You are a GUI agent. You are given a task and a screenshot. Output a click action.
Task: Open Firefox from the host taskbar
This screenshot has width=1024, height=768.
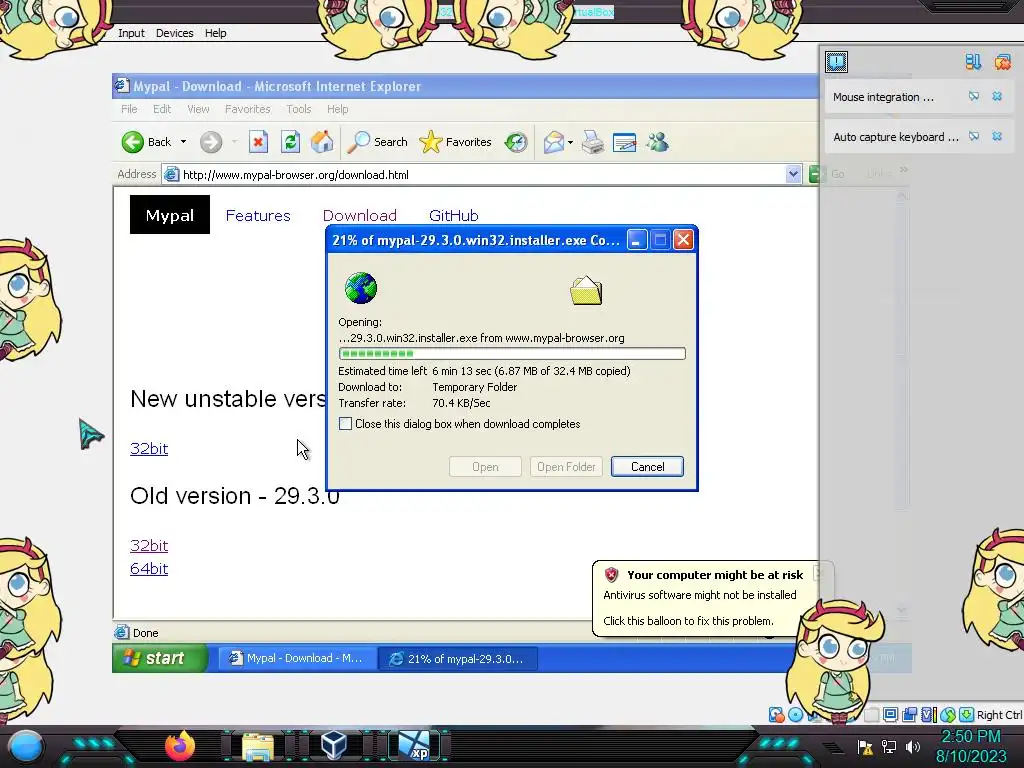pos(180,745)
